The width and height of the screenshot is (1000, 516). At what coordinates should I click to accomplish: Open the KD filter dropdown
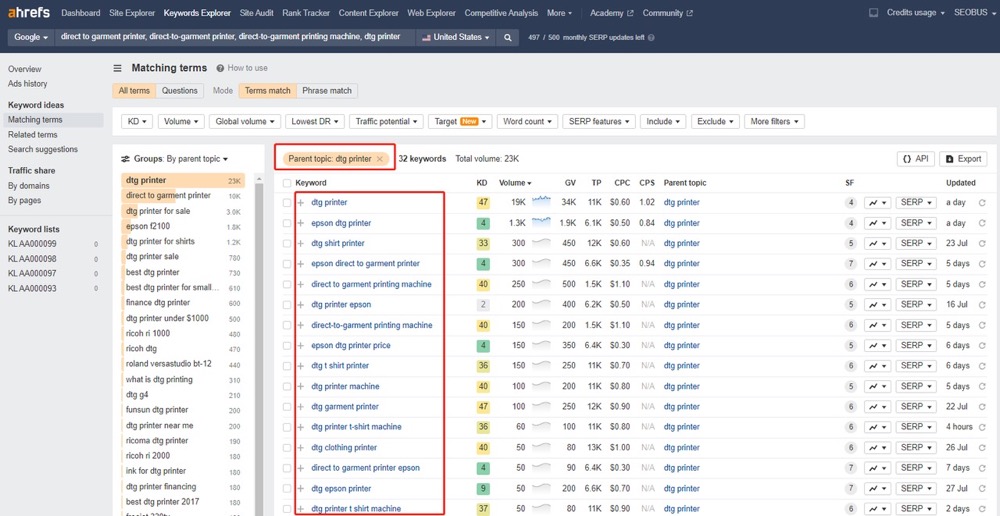click(x=137, y=121)
